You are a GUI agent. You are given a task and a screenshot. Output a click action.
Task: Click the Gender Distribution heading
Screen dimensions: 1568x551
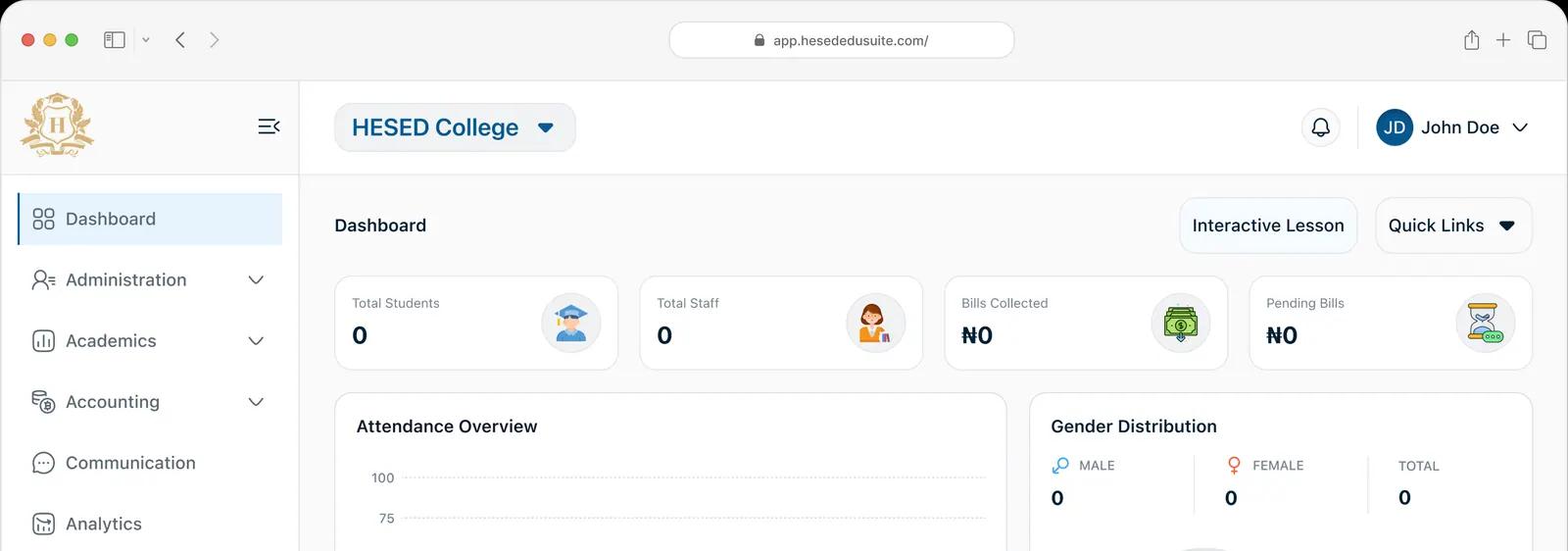[x=1134, y=426]
